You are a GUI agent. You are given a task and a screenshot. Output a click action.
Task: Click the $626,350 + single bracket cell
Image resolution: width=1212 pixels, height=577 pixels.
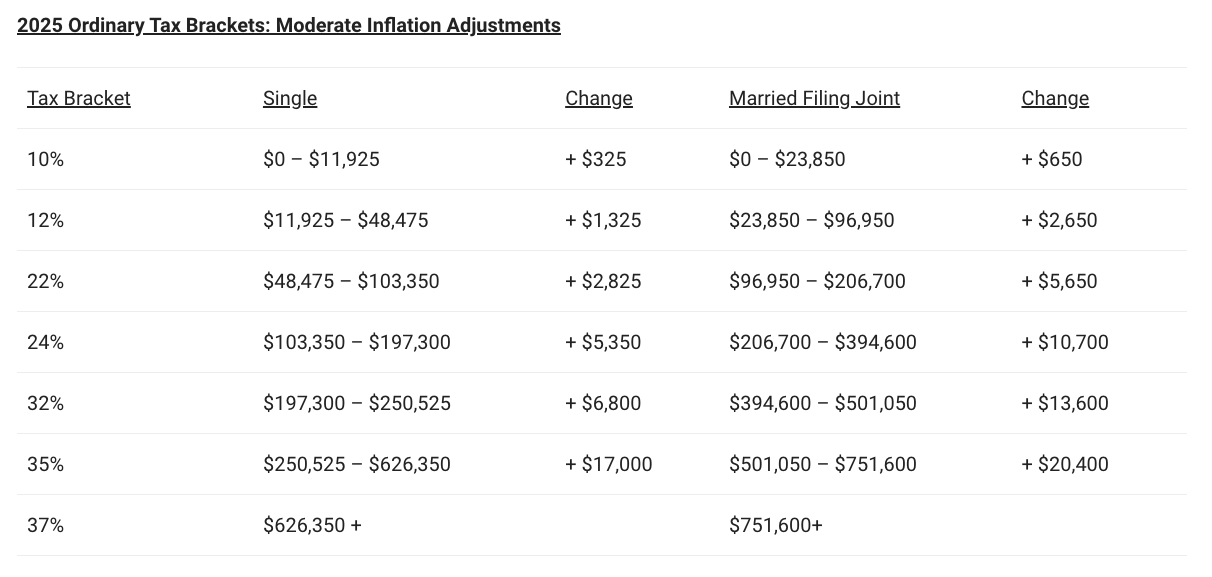312,525
